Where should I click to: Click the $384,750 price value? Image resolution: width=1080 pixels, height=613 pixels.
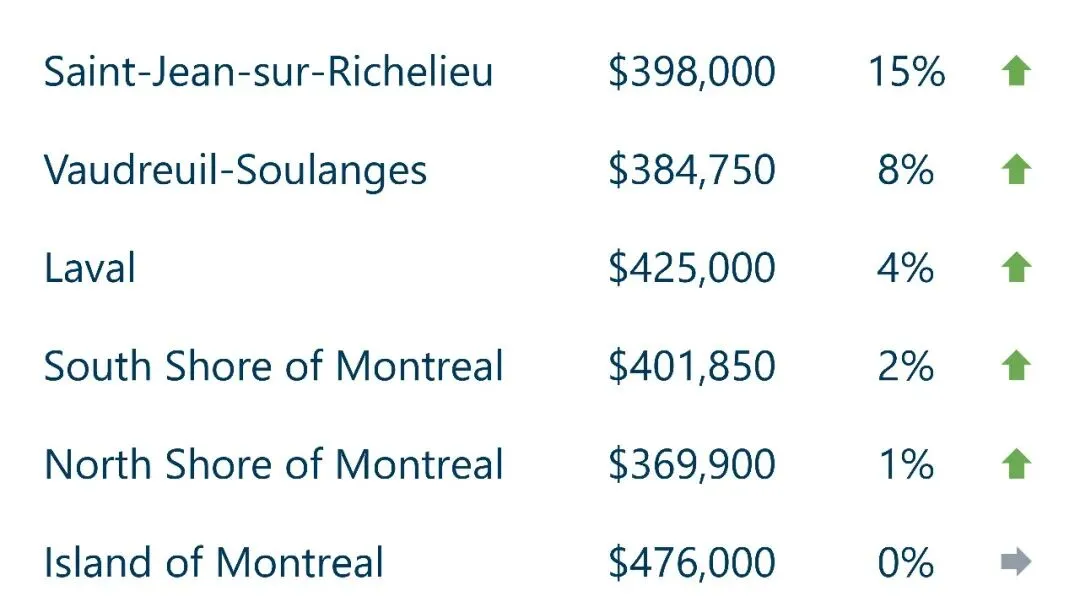(691, 170)
